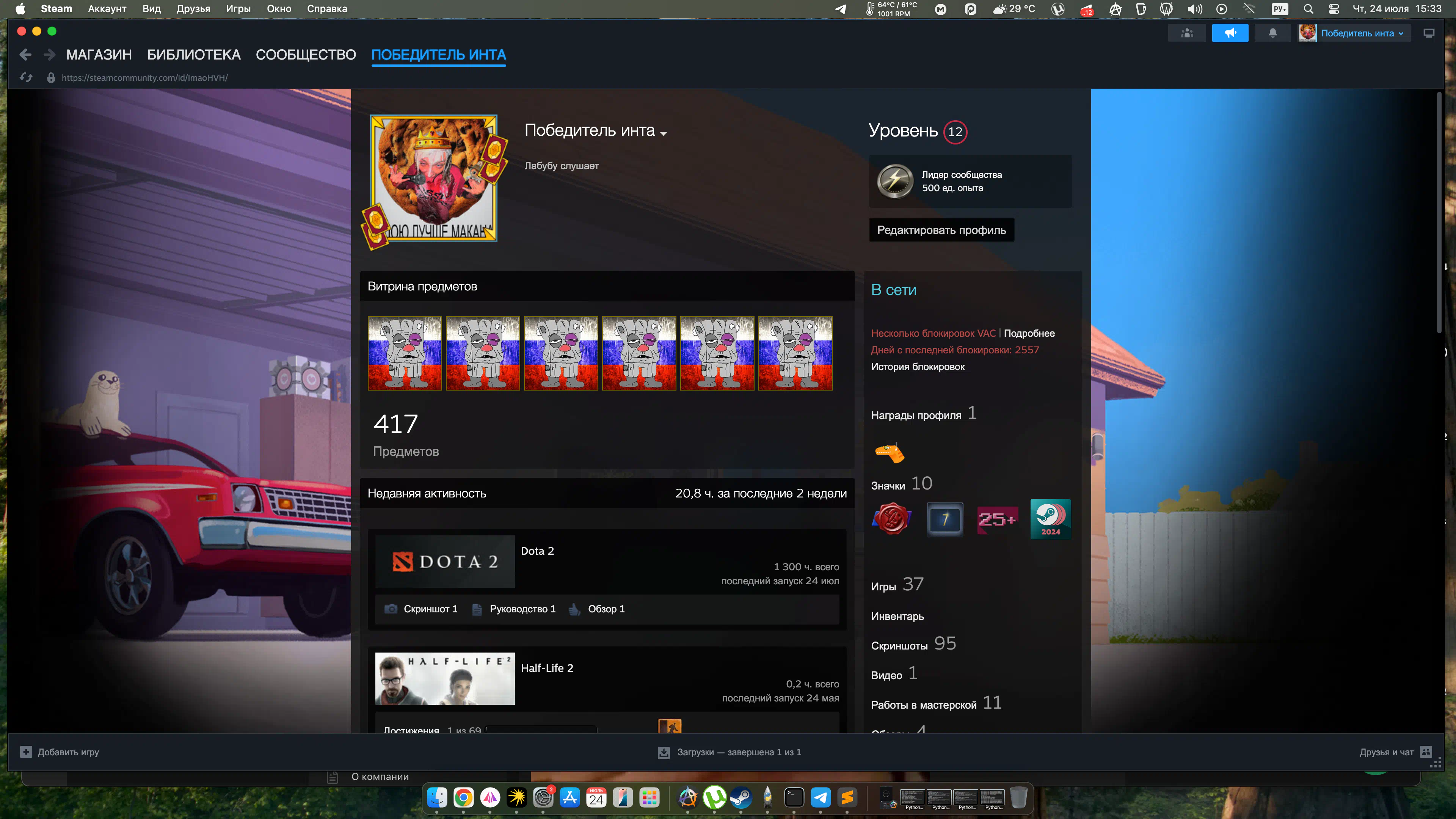
Task: Go to the СООБЩЕСТВО tab
Action: coord(306,55)
